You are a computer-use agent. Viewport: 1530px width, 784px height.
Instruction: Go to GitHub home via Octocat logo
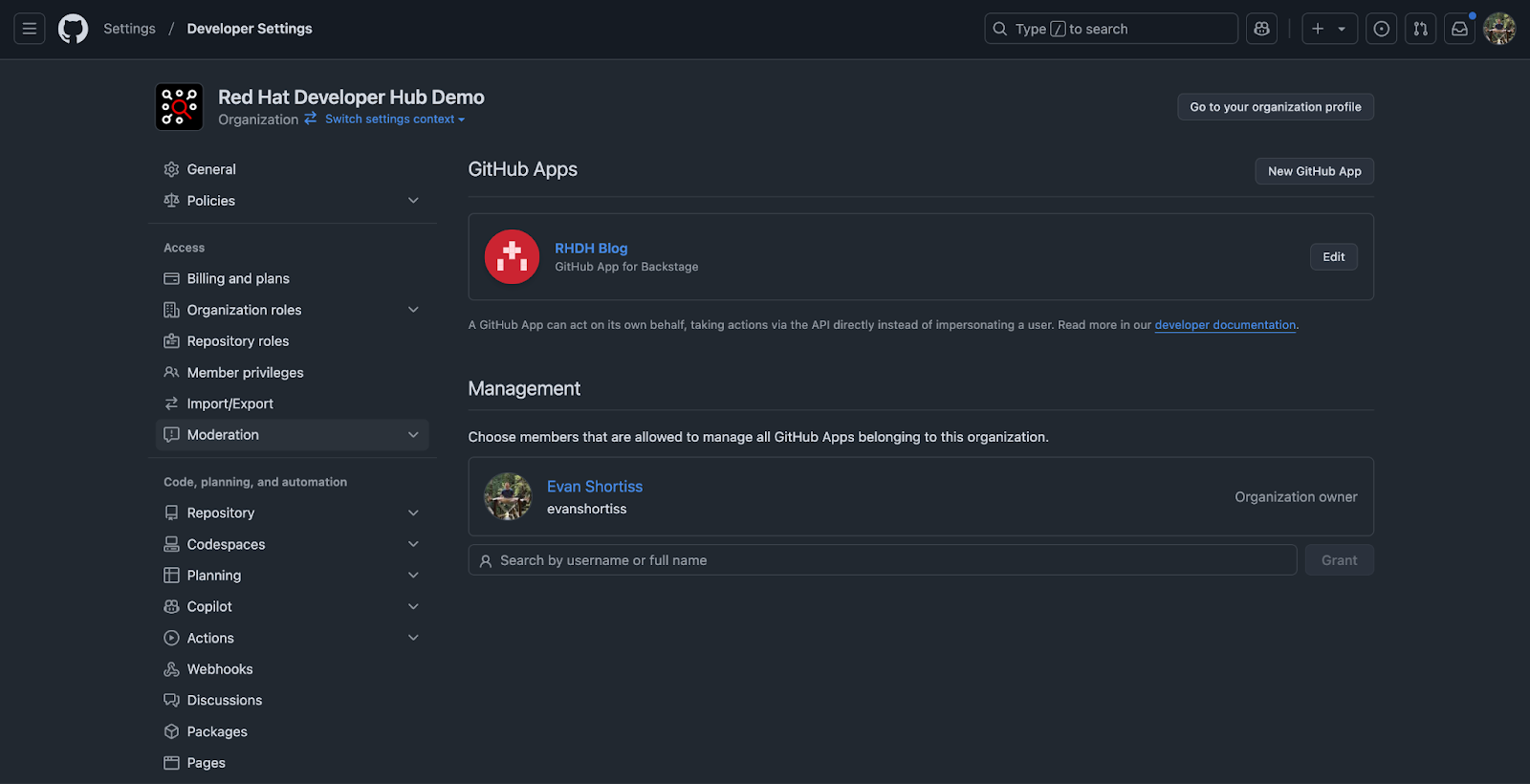(x=73, y=29)
